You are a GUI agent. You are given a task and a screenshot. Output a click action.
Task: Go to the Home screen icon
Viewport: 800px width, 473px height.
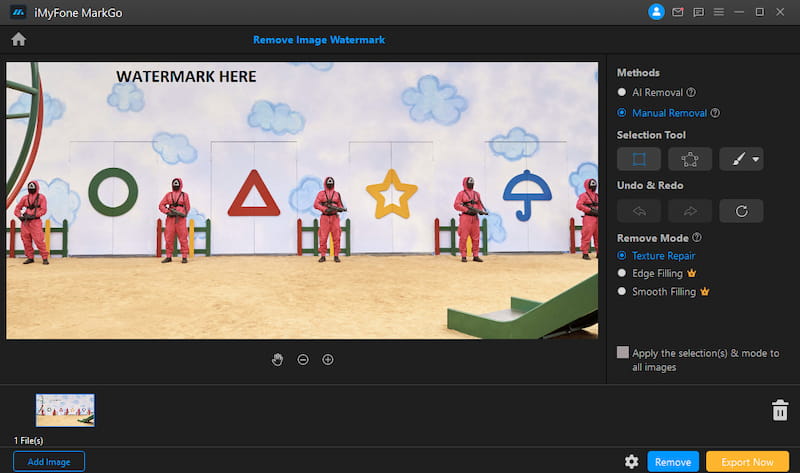(18, 39)
